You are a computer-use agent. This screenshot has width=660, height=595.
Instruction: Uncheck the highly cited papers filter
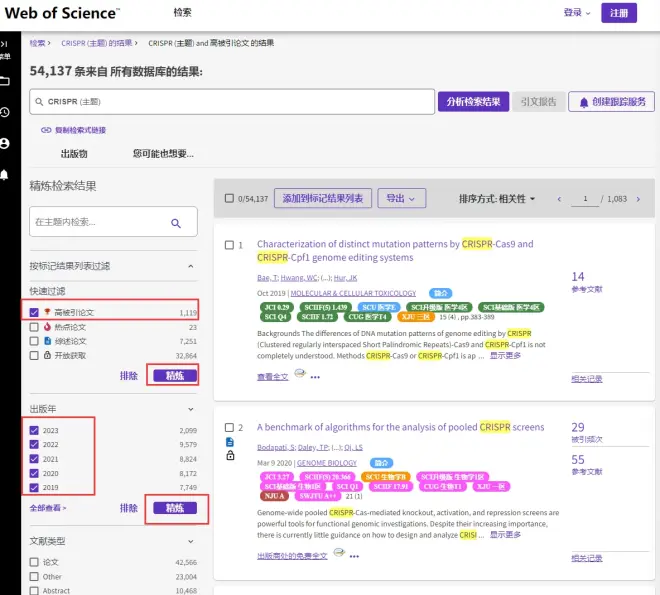point(34,312)
